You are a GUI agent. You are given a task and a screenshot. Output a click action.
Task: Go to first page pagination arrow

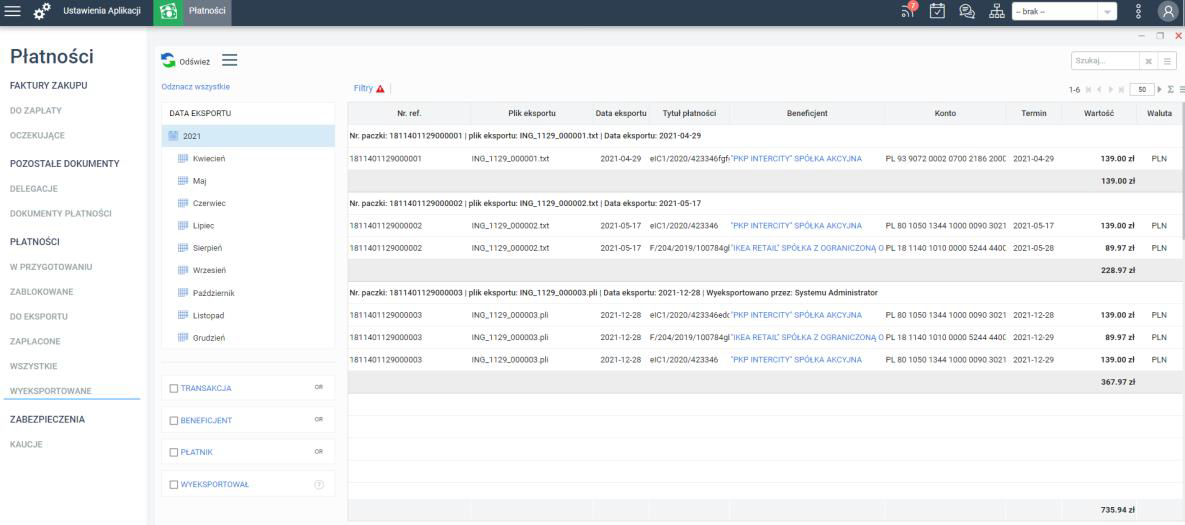[1088, 89]
